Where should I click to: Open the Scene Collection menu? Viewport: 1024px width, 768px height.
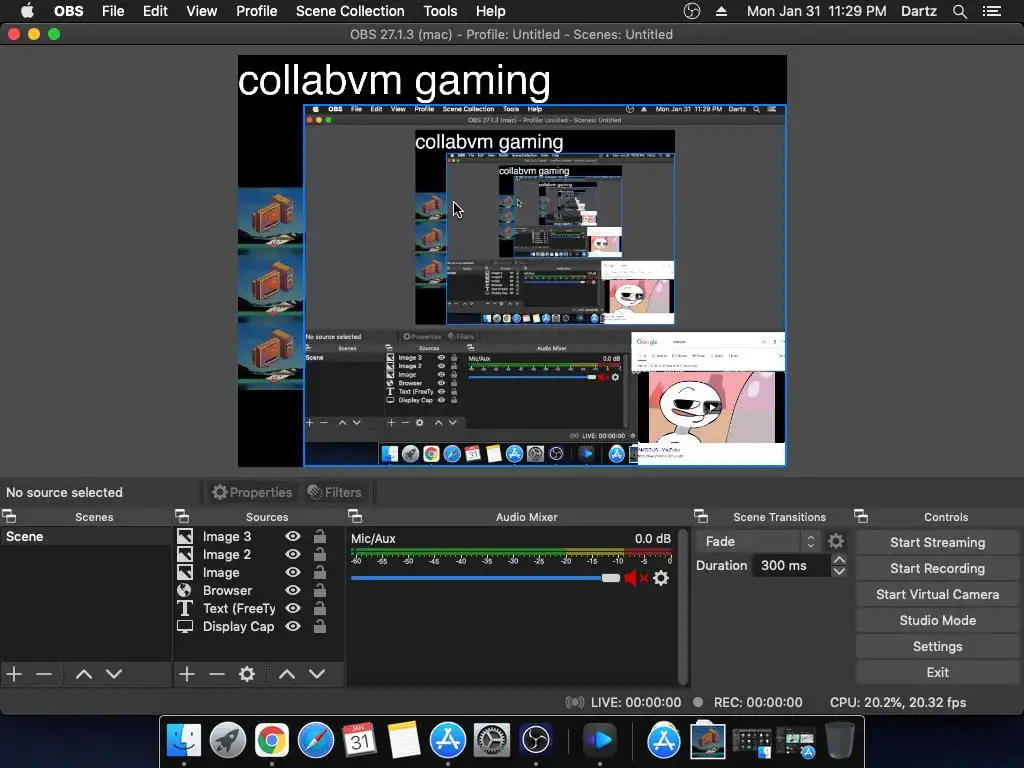coord(350,11)
